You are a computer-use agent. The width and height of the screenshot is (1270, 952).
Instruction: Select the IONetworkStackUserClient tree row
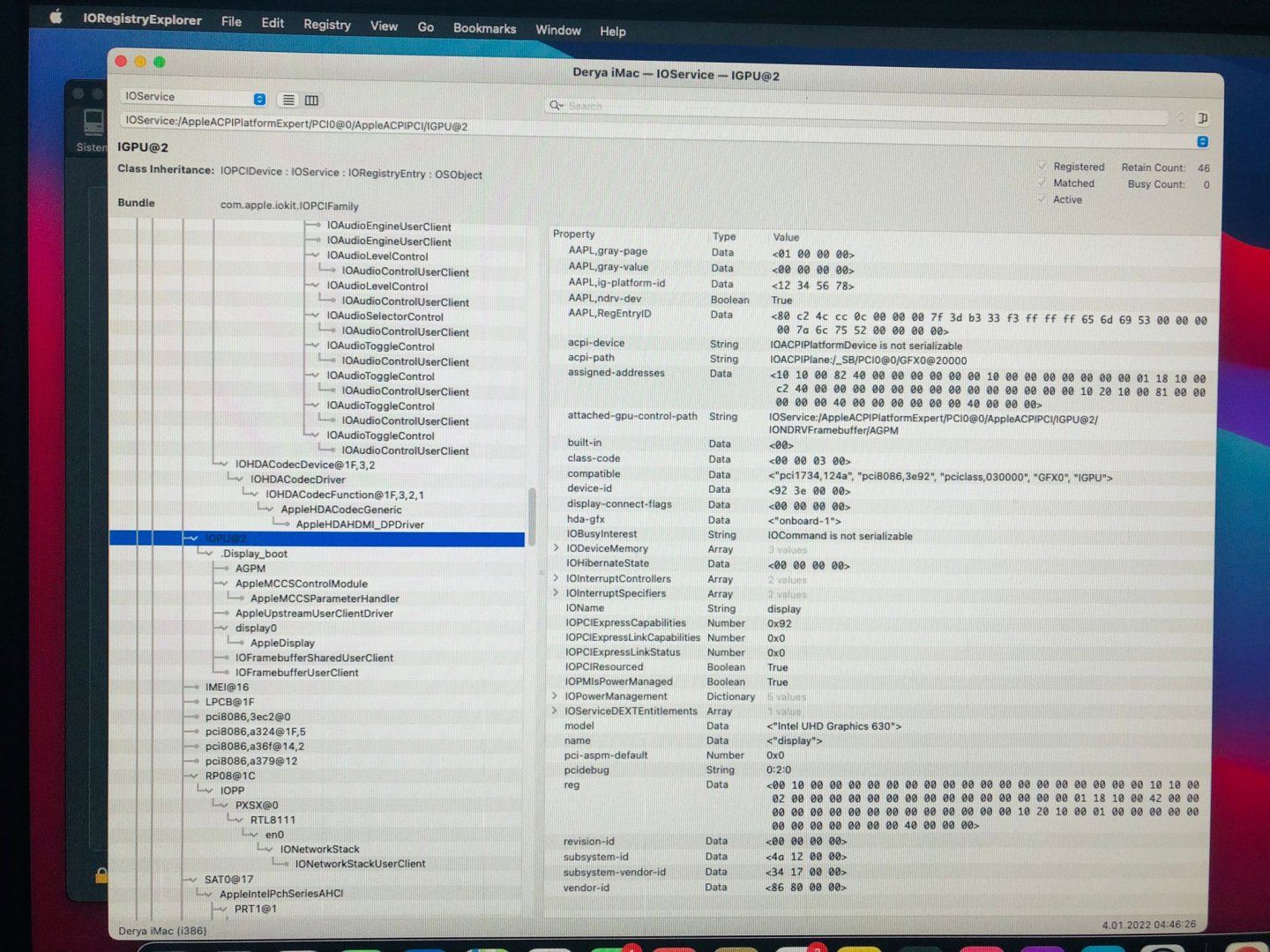(360, 864)
